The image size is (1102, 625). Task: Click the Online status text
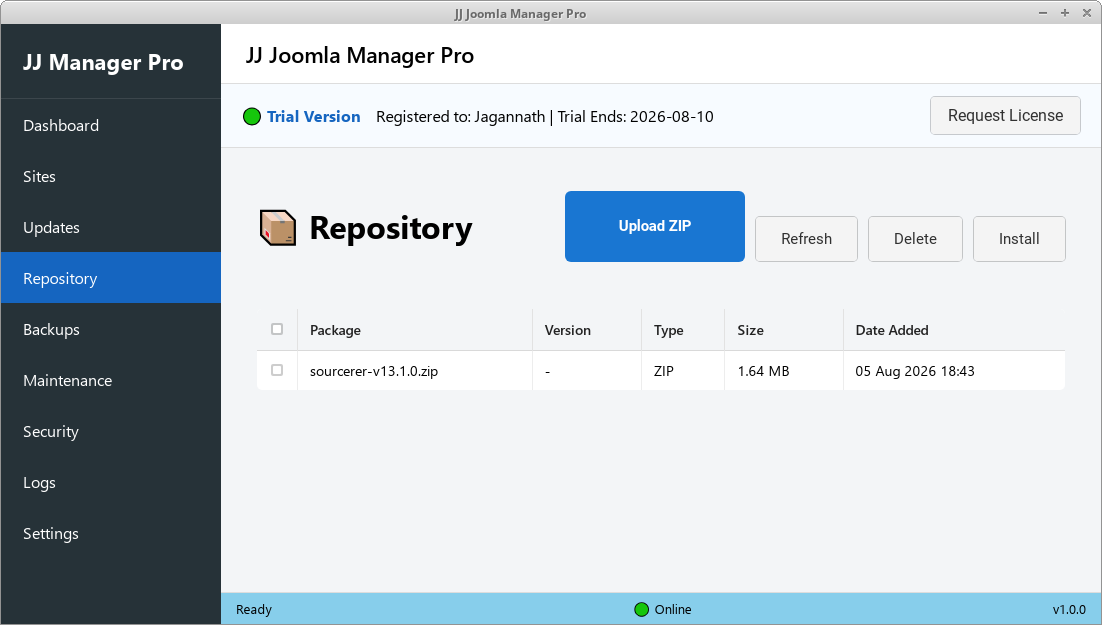(673, 610)
